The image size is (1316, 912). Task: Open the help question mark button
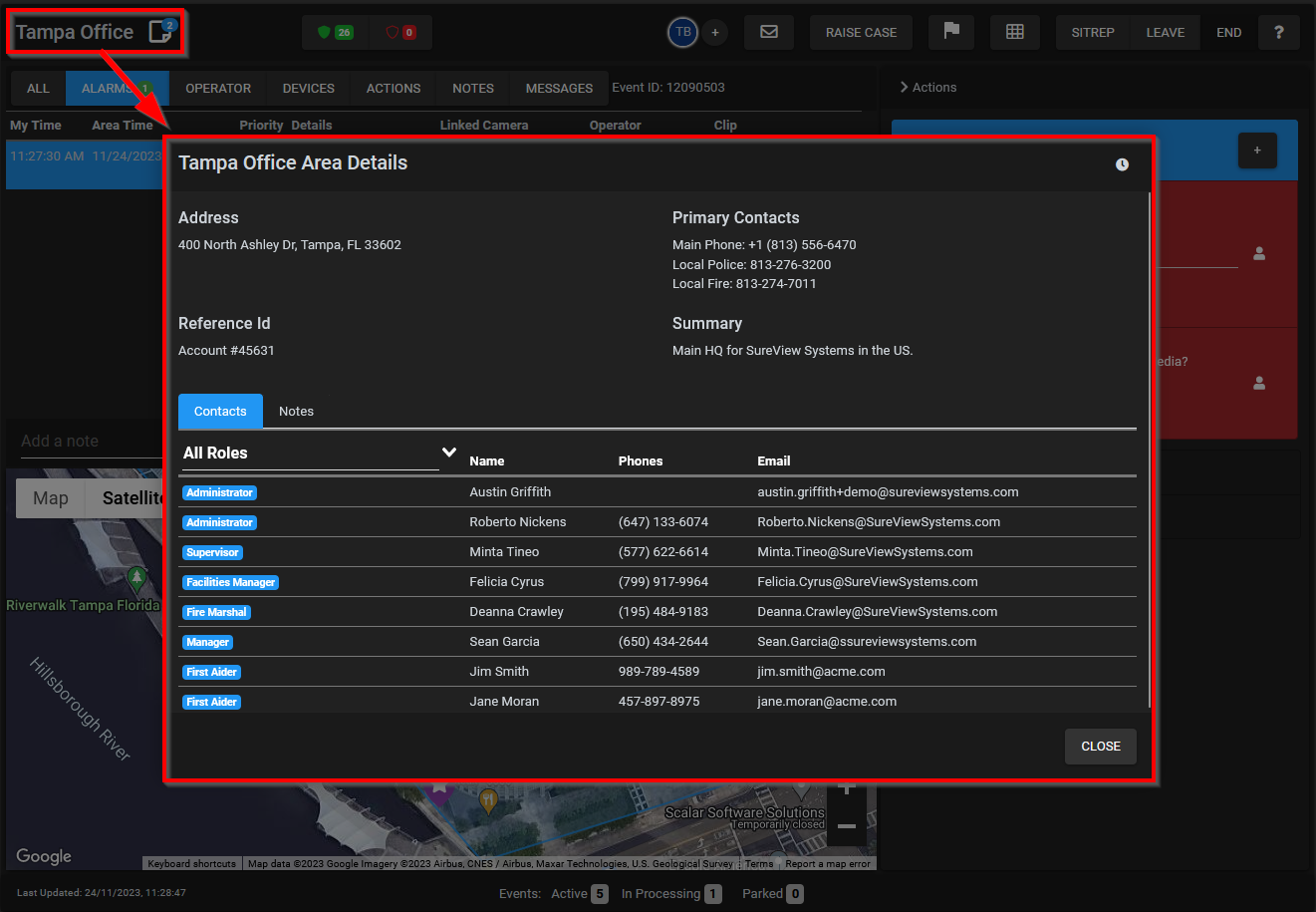click(1278, 32)
